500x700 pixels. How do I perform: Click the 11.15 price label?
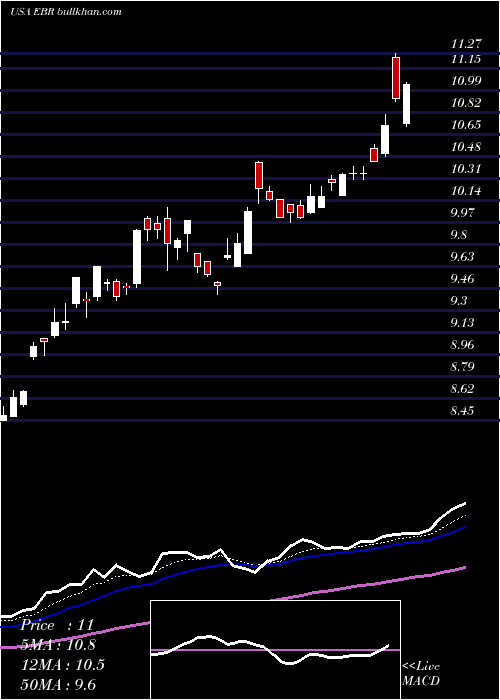pos(466,59)
